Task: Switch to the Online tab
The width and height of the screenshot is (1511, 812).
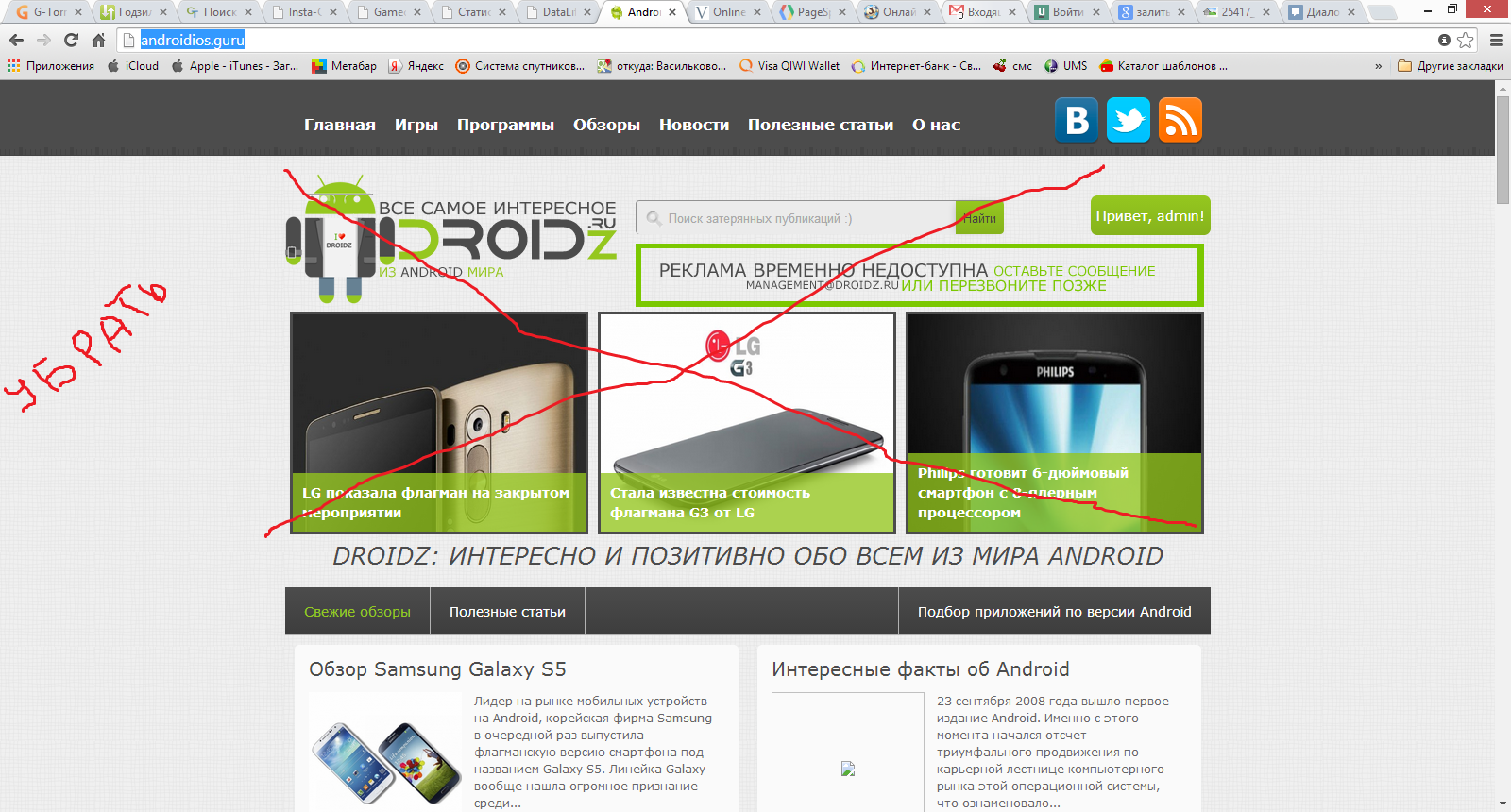Action: click(x=728, y=12)
